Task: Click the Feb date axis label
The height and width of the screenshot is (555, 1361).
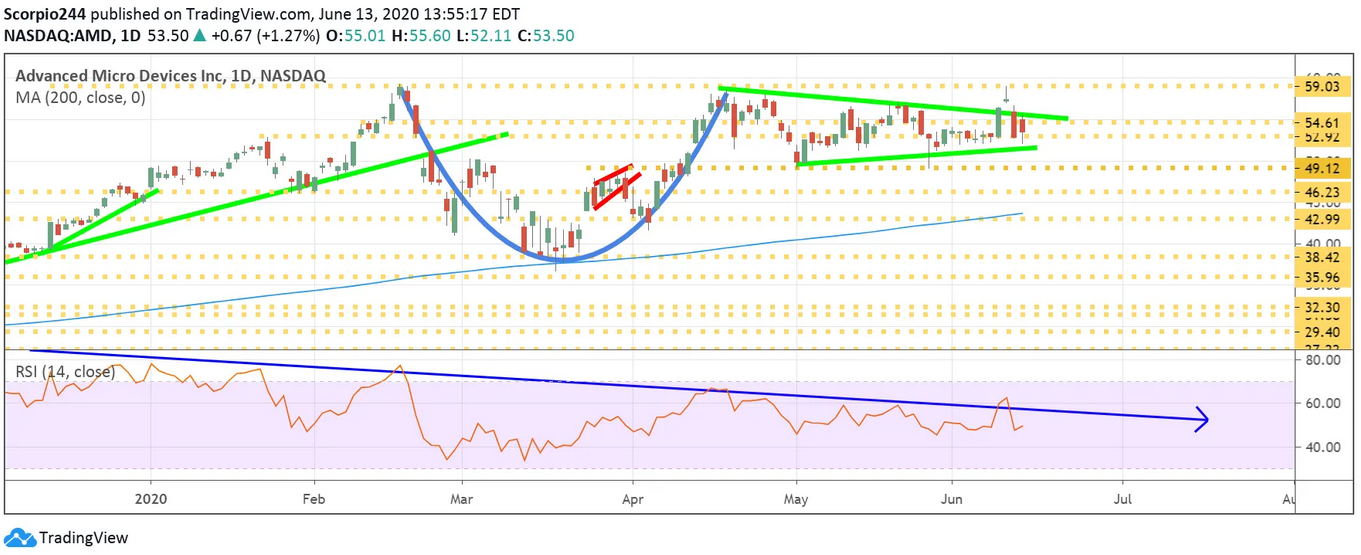Action: [x=314, y=497]
